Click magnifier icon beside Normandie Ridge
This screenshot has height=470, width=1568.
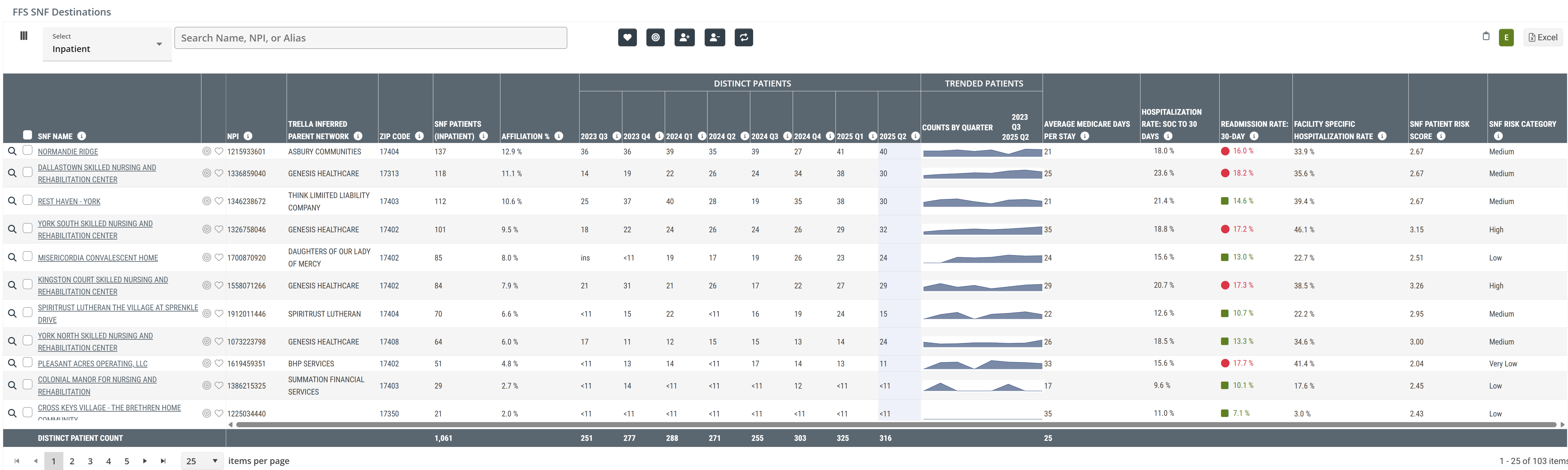(12, 151)
